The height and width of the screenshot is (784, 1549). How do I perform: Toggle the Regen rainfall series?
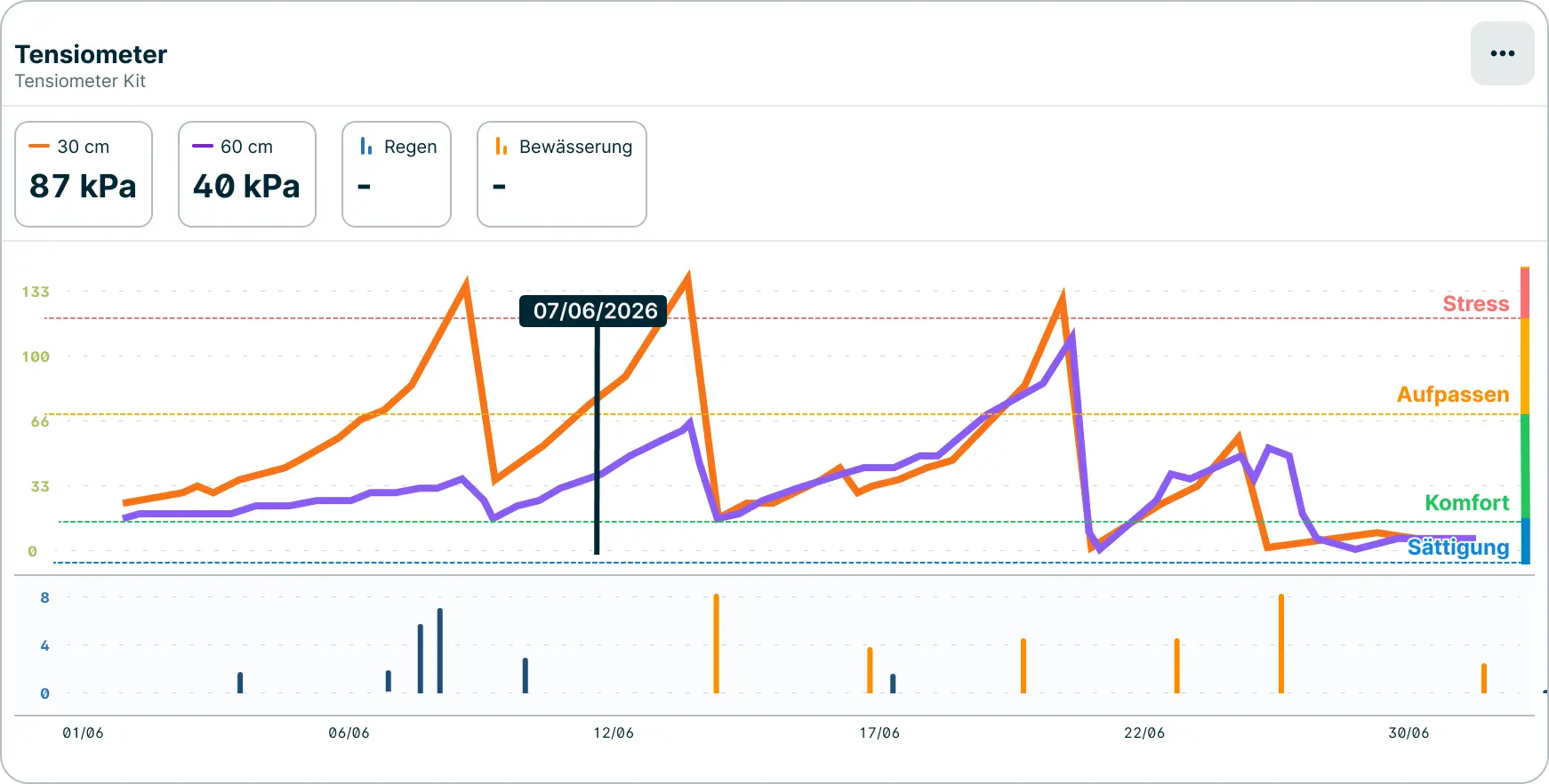[397, 174]
